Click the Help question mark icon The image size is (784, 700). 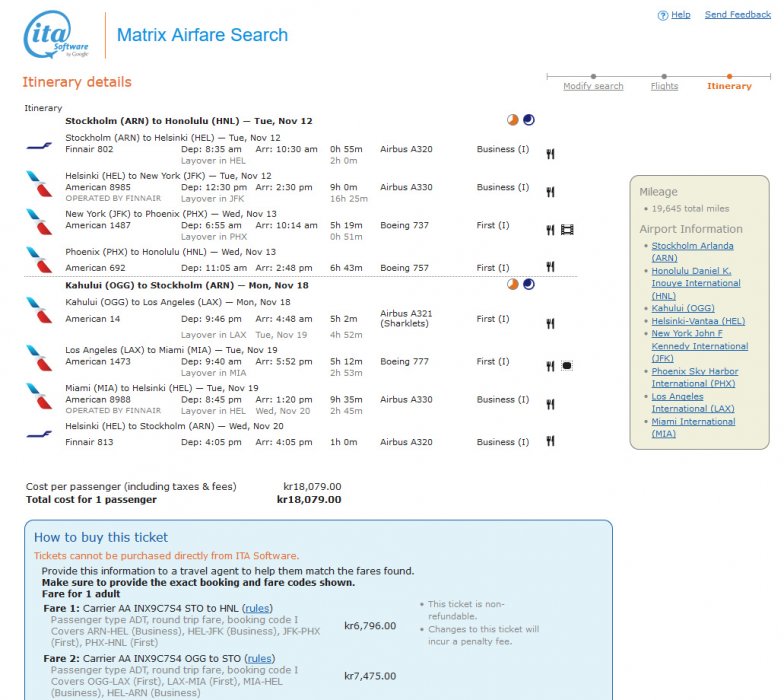662,16
